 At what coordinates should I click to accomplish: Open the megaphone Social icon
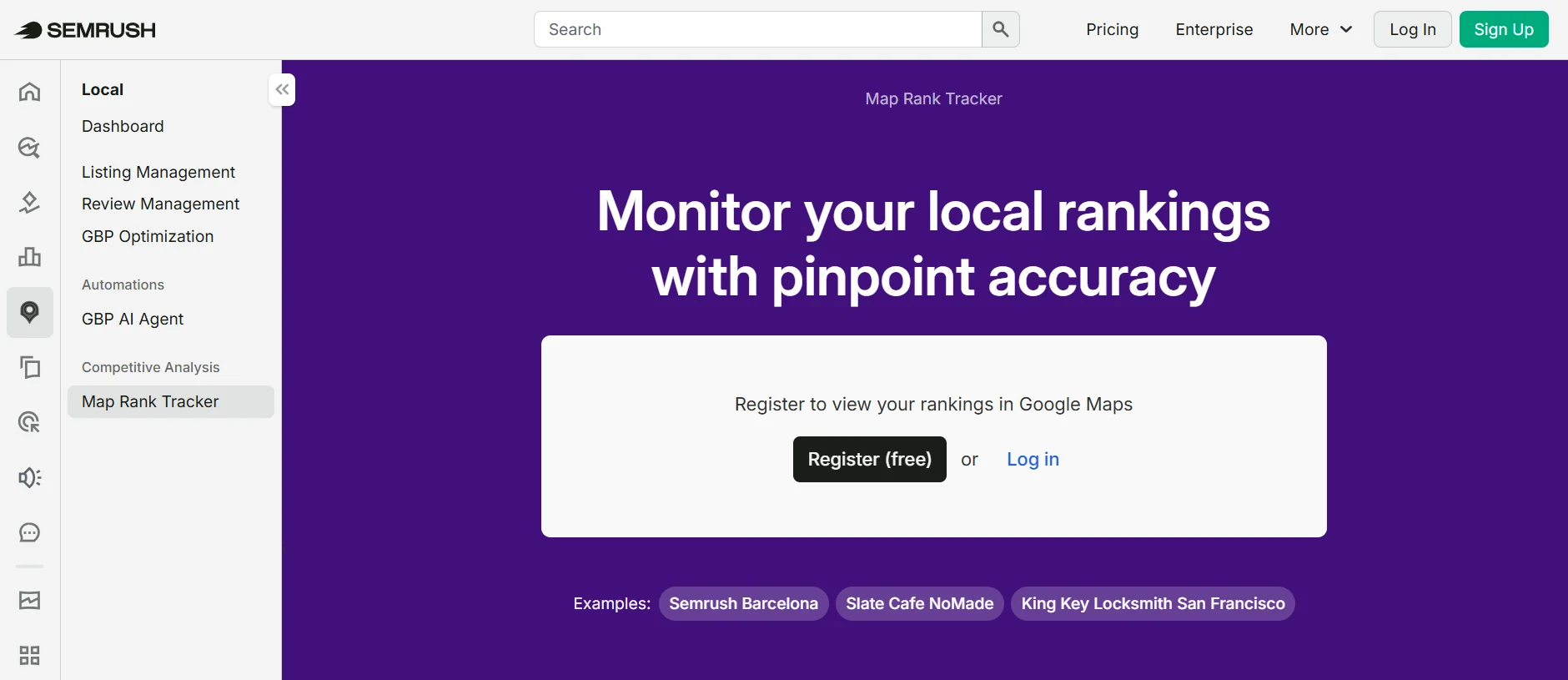(29, 477)
